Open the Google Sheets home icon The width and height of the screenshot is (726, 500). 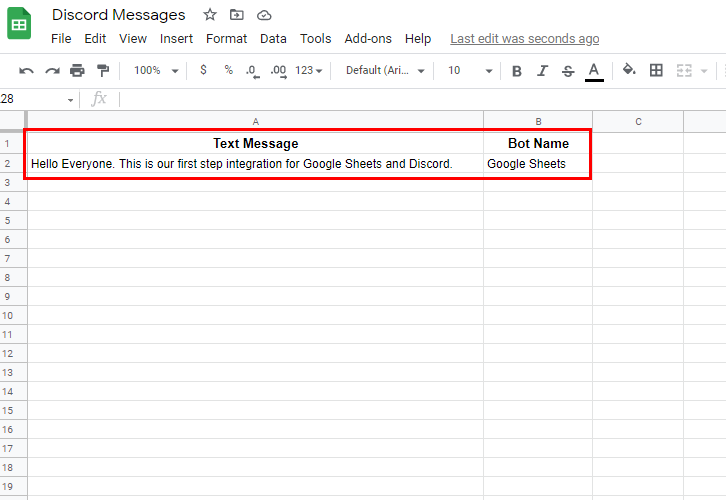(19, 23)
